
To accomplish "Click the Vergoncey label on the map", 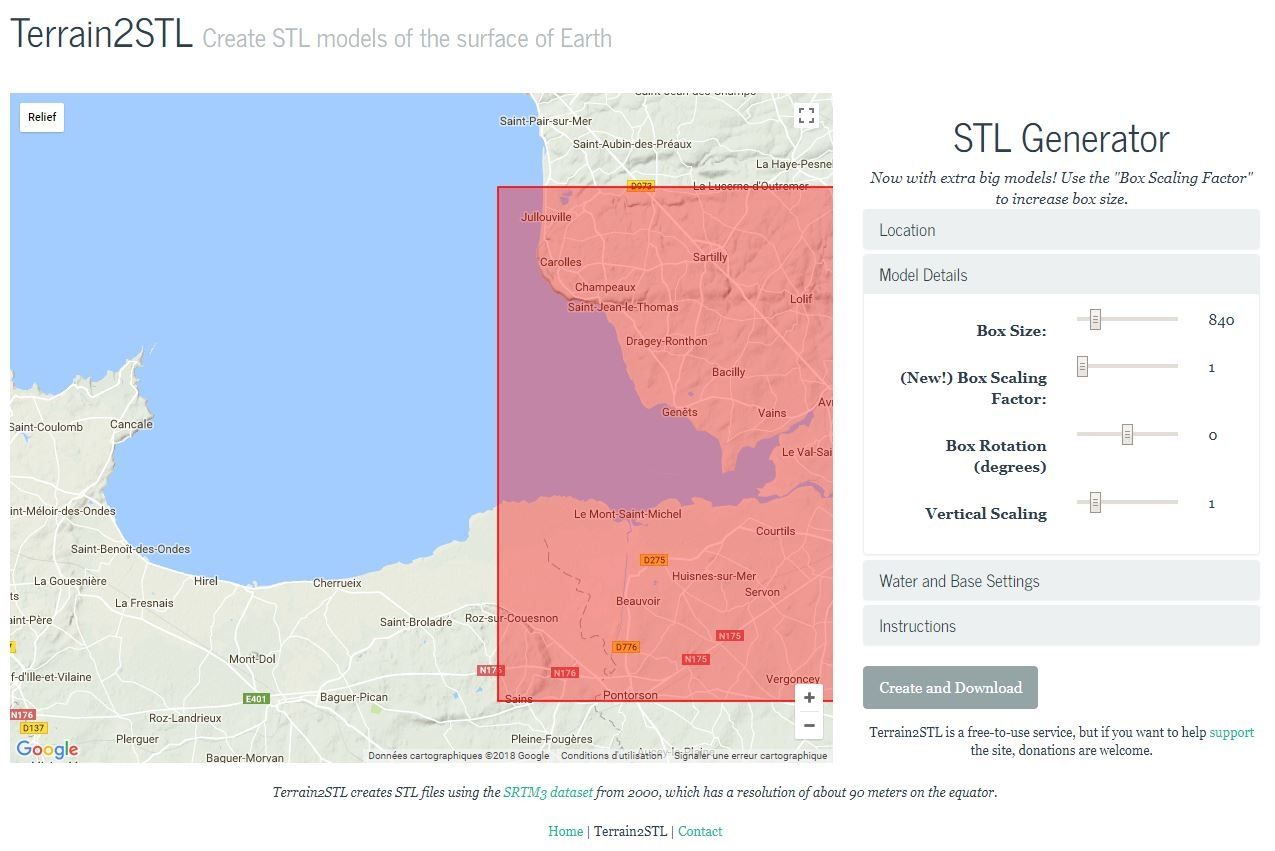I will point(793,679).
